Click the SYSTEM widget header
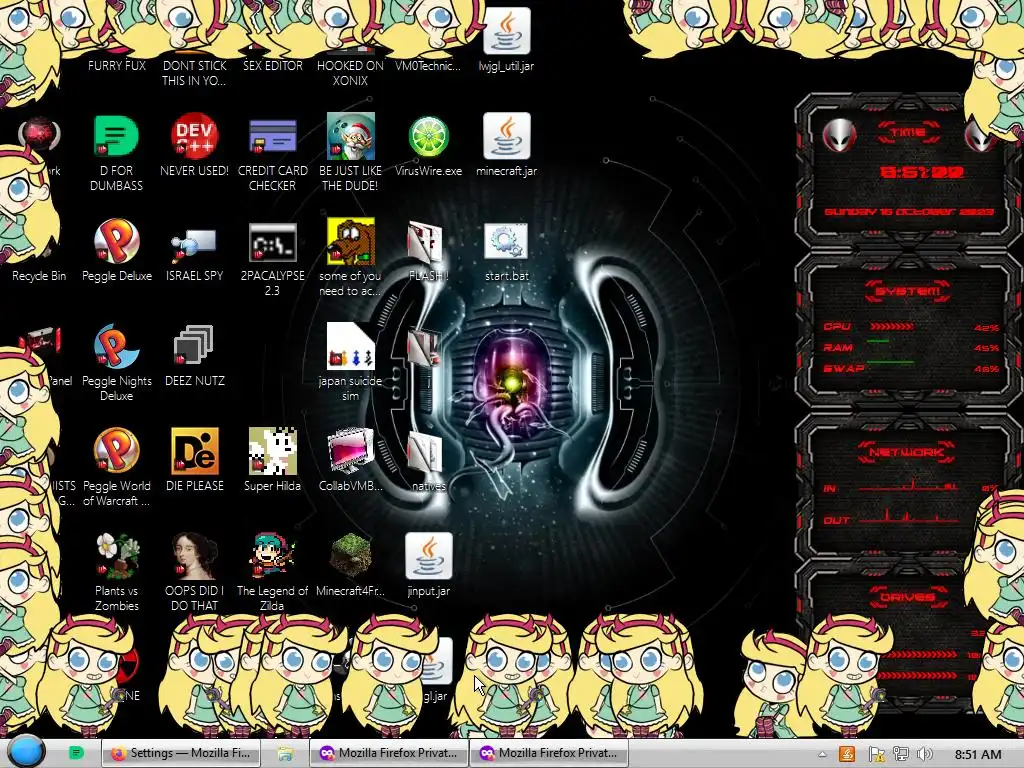This screenshot has height=768, width=1024. coord(907,291)
